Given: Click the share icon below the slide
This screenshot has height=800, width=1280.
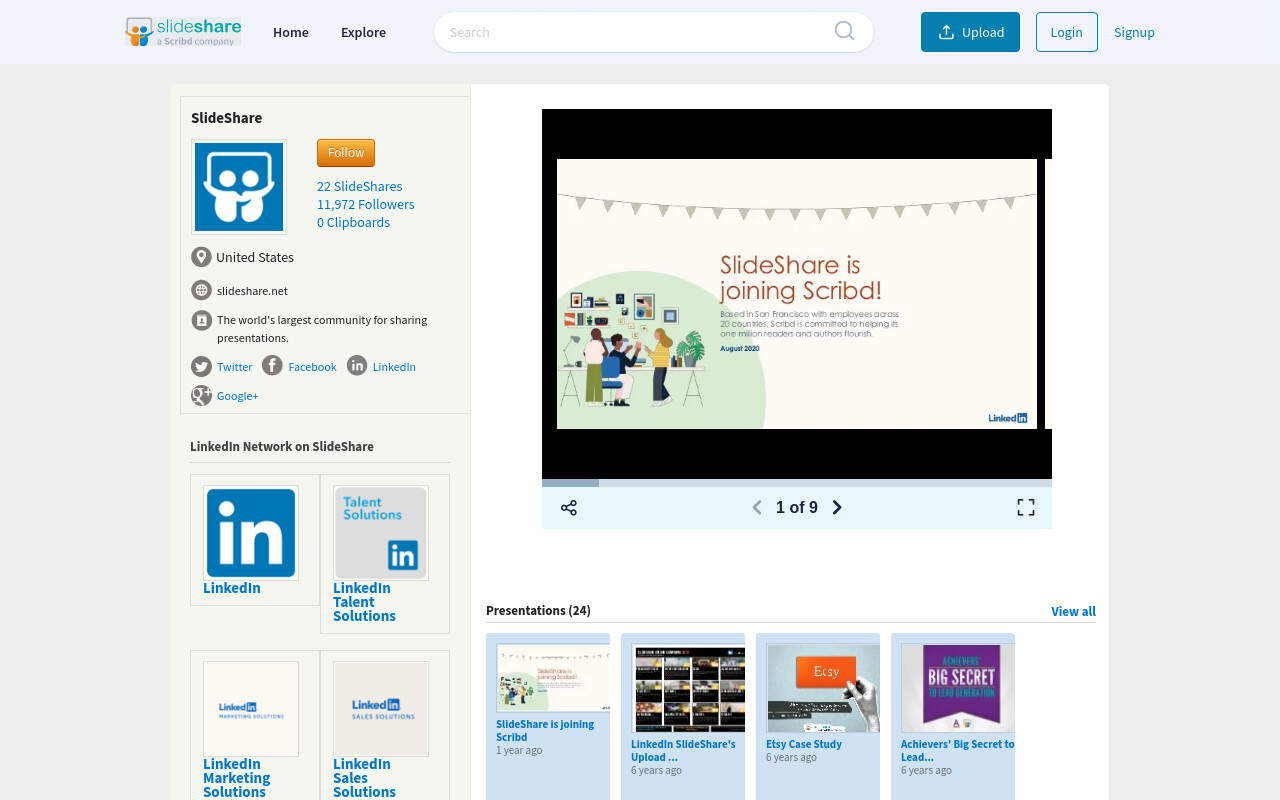Looking at the screenshot, I should coord(569,508).
